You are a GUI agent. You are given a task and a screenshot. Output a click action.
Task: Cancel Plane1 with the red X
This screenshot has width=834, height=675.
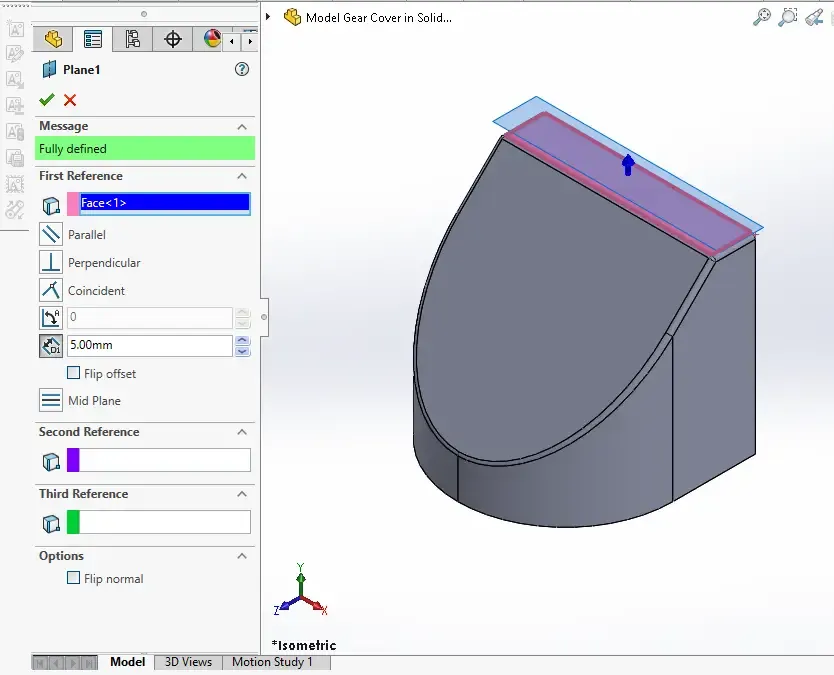pyautogui.click(x=70, y=99)
